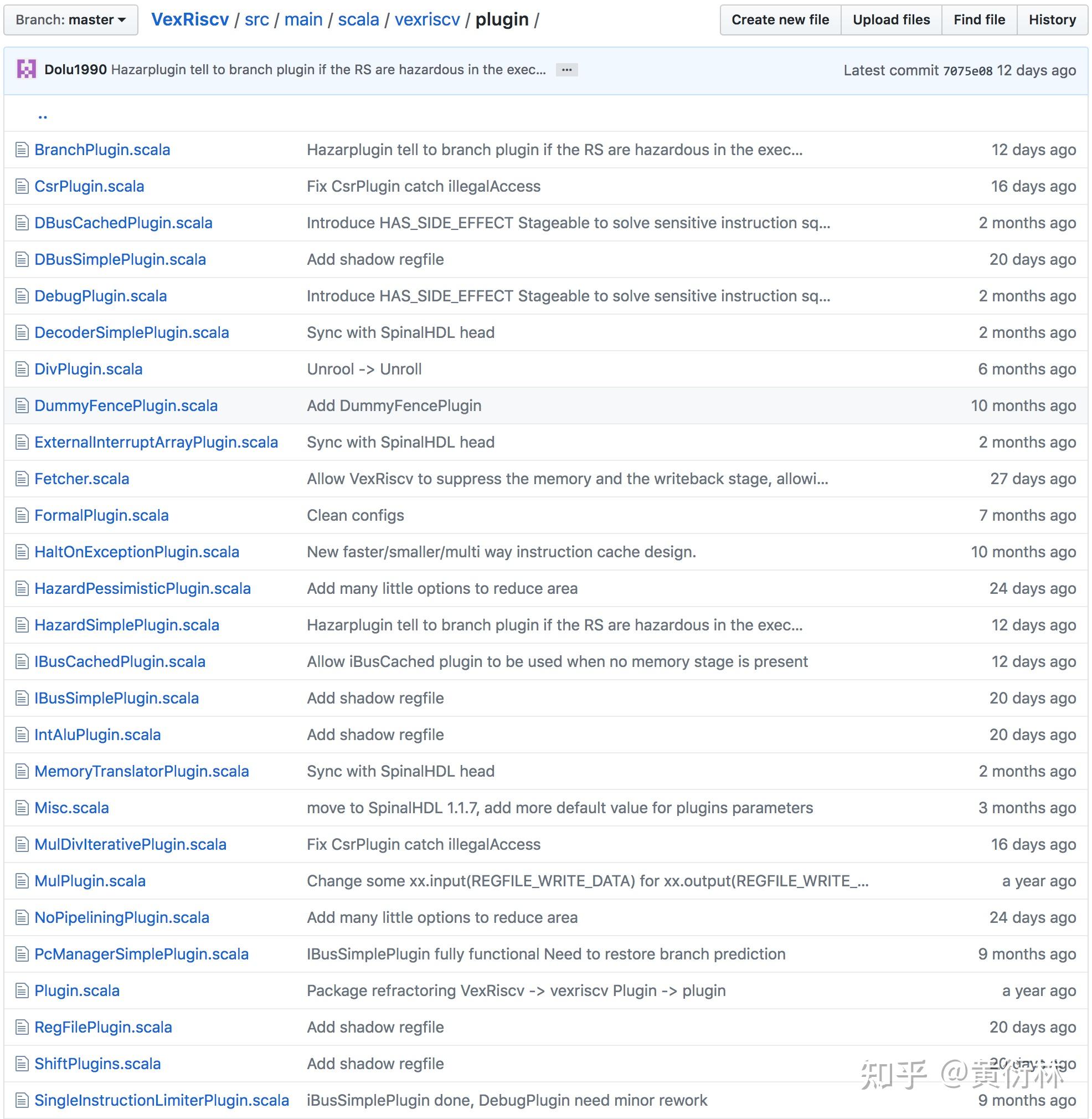The height and width of the screenshot is (1119, 1092).
Task: Click file icon next to Plugin.scala
Action: (22, 990)
